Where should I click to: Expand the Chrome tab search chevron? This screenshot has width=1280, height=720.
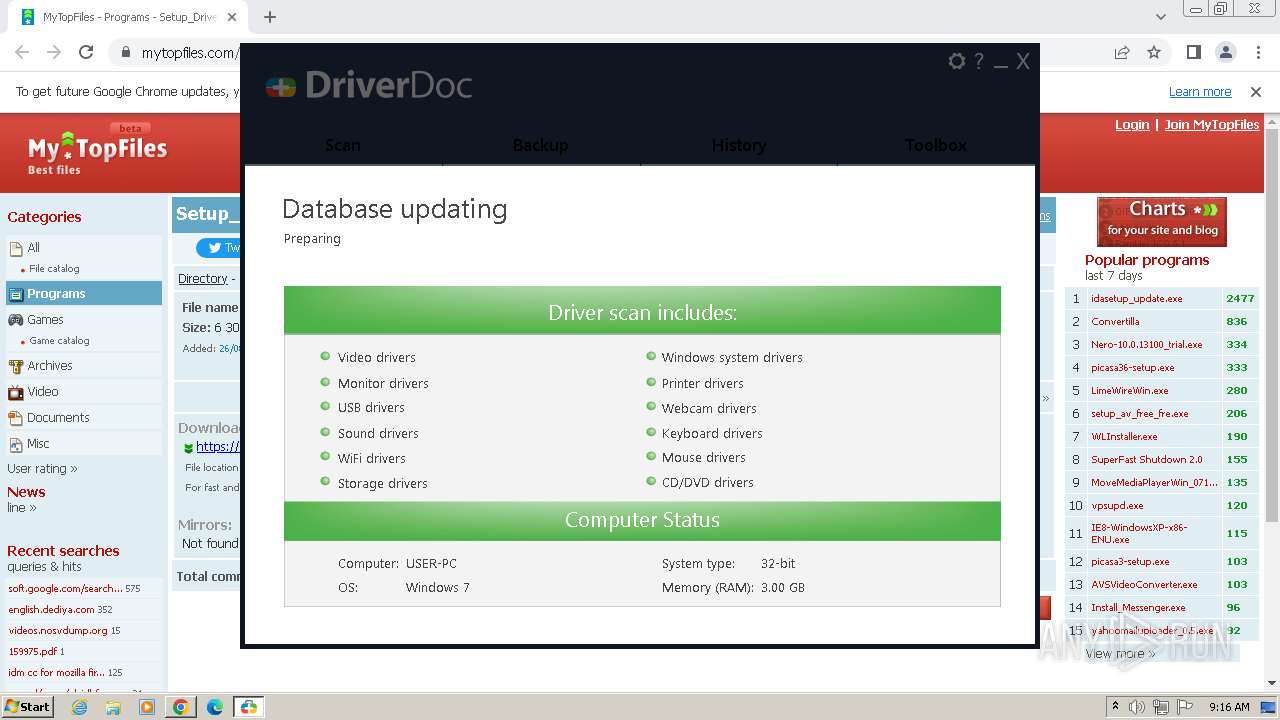coord(1161,17)
